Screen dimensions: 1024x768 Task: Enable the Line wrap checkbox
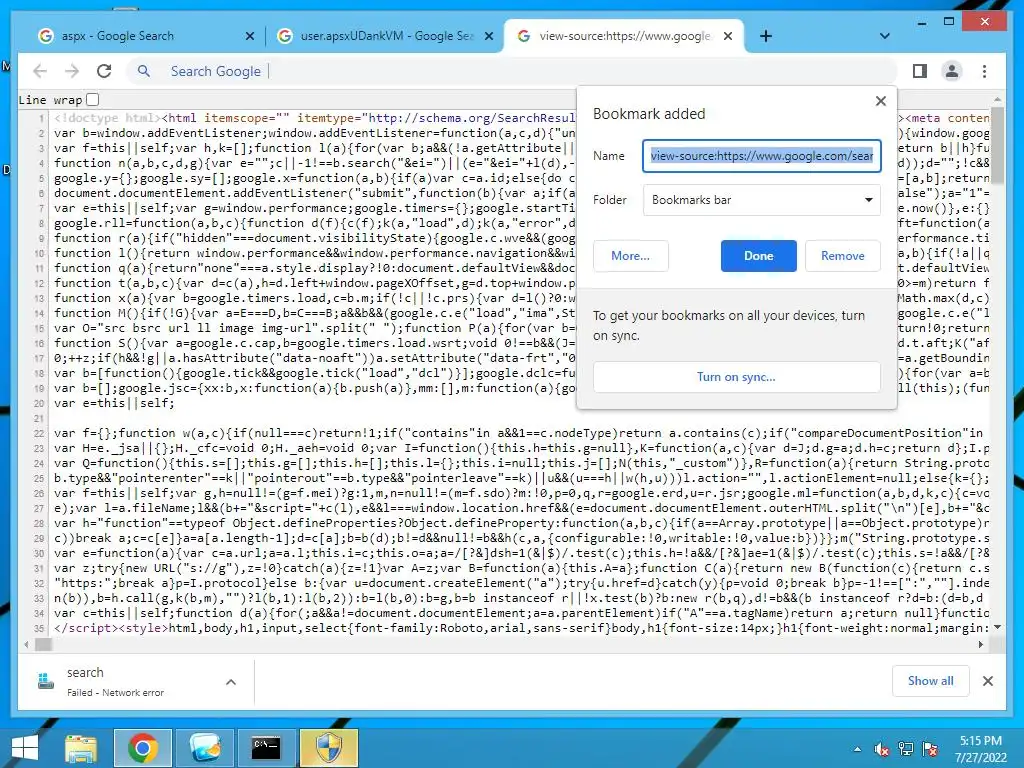[93, 100]
